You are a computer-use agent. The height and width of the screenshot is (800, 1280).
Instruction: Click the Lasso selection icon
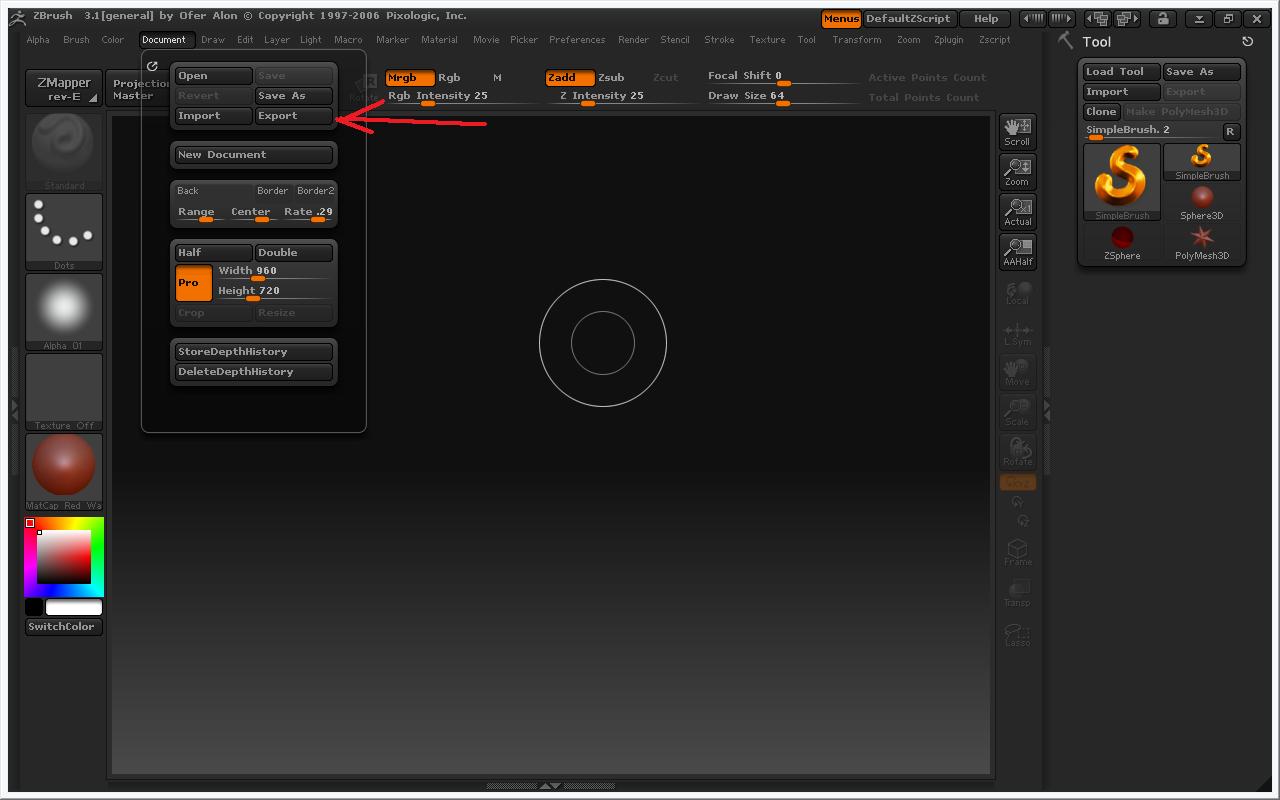(1017, 634)
